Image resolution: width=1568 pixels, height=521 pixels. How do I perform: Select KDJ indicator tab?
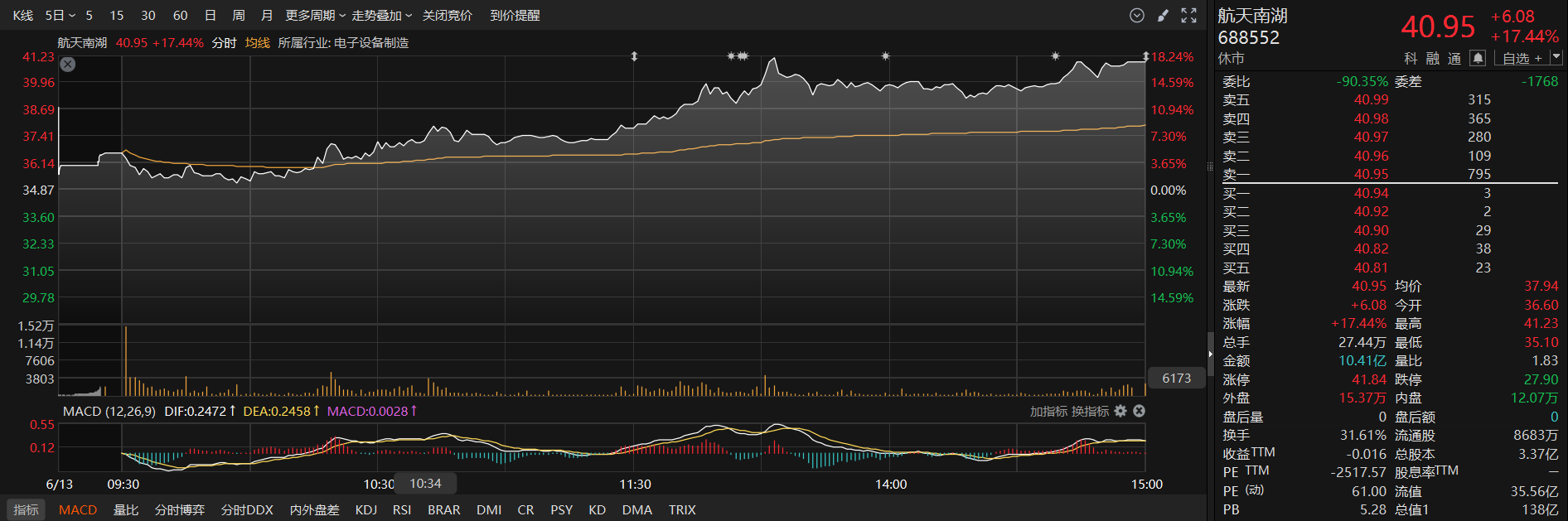pos(366,510)
